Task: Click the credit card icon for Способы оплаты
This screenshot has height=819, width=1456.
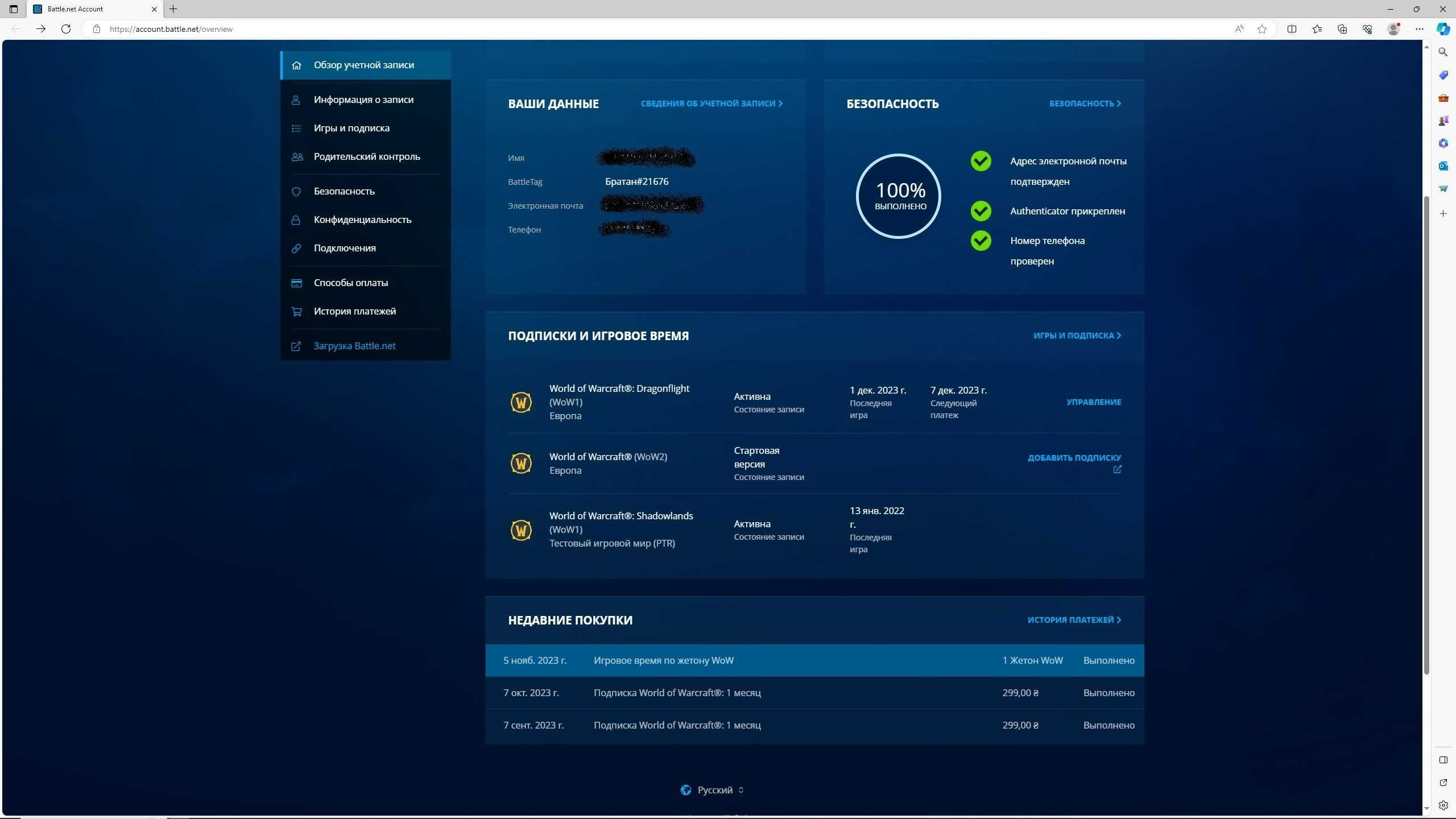Action: click(x=296, y=283)
